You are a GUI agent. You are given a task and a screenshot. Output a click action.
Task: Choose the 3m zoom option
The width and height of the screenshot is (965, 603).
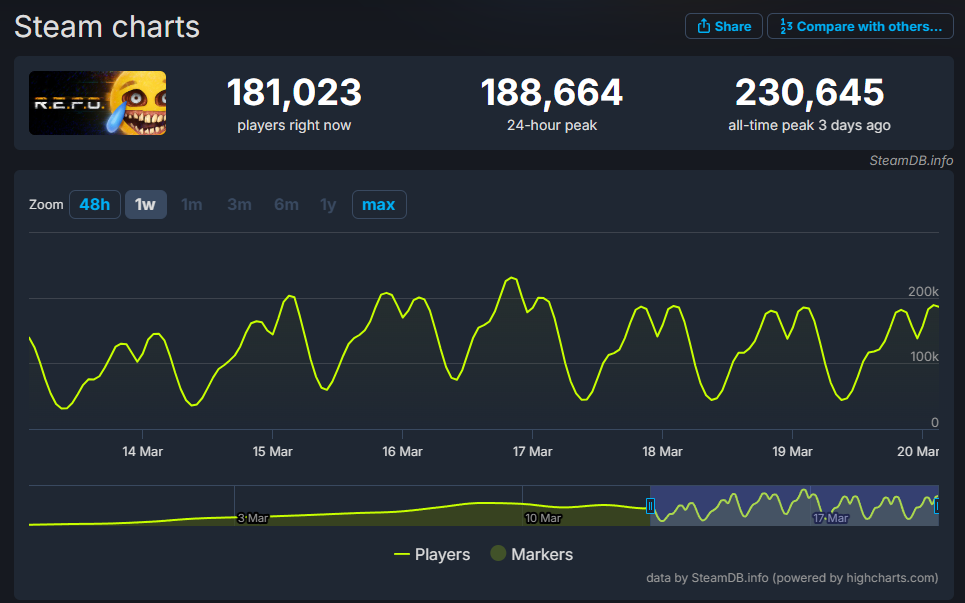(239, 204)
